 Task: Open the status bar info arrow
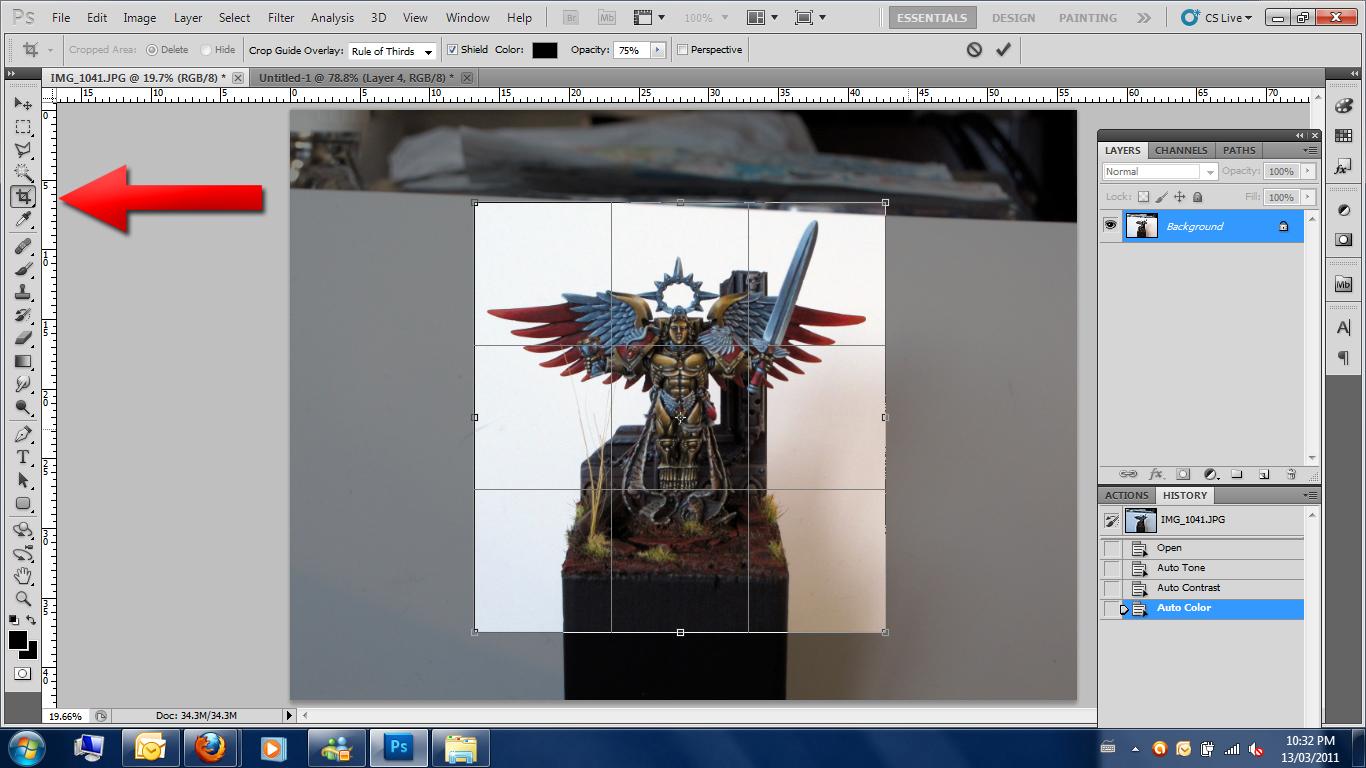(x=289, y=715)
